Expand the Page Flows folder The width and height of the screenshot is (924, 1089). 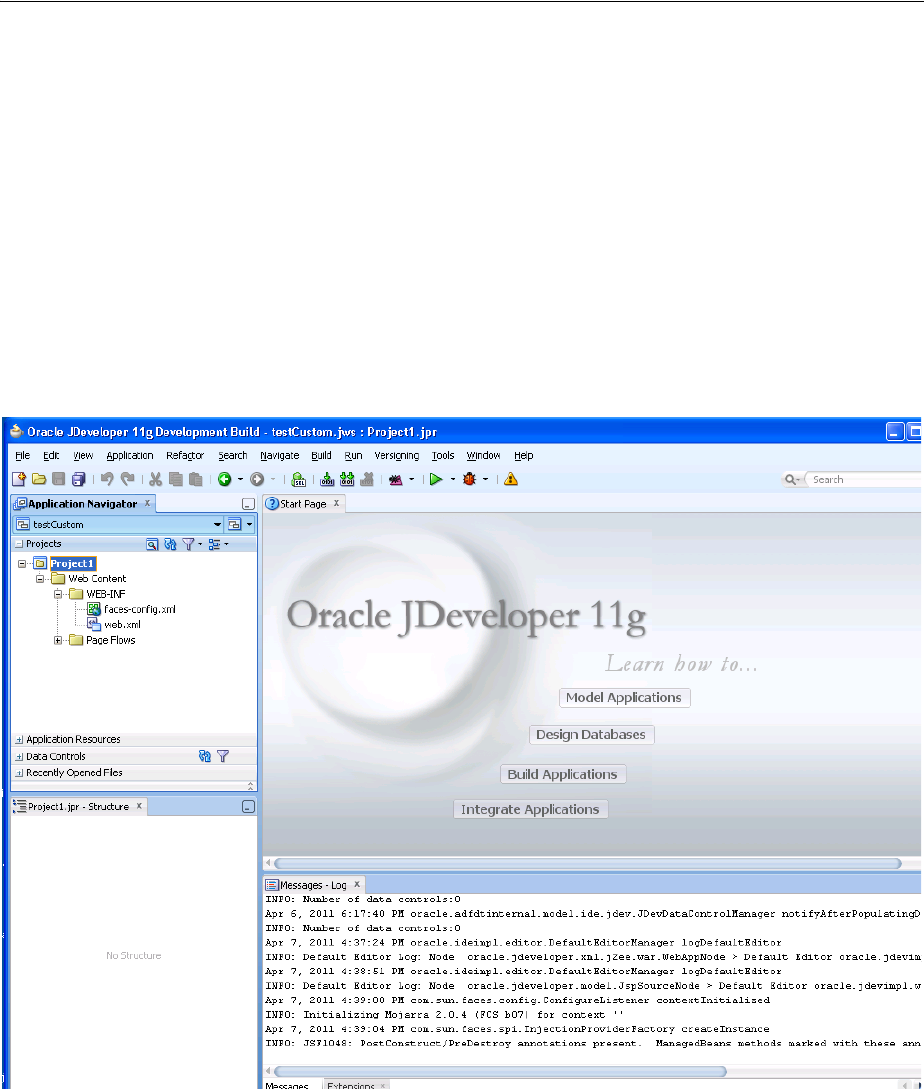coord(58,640)
